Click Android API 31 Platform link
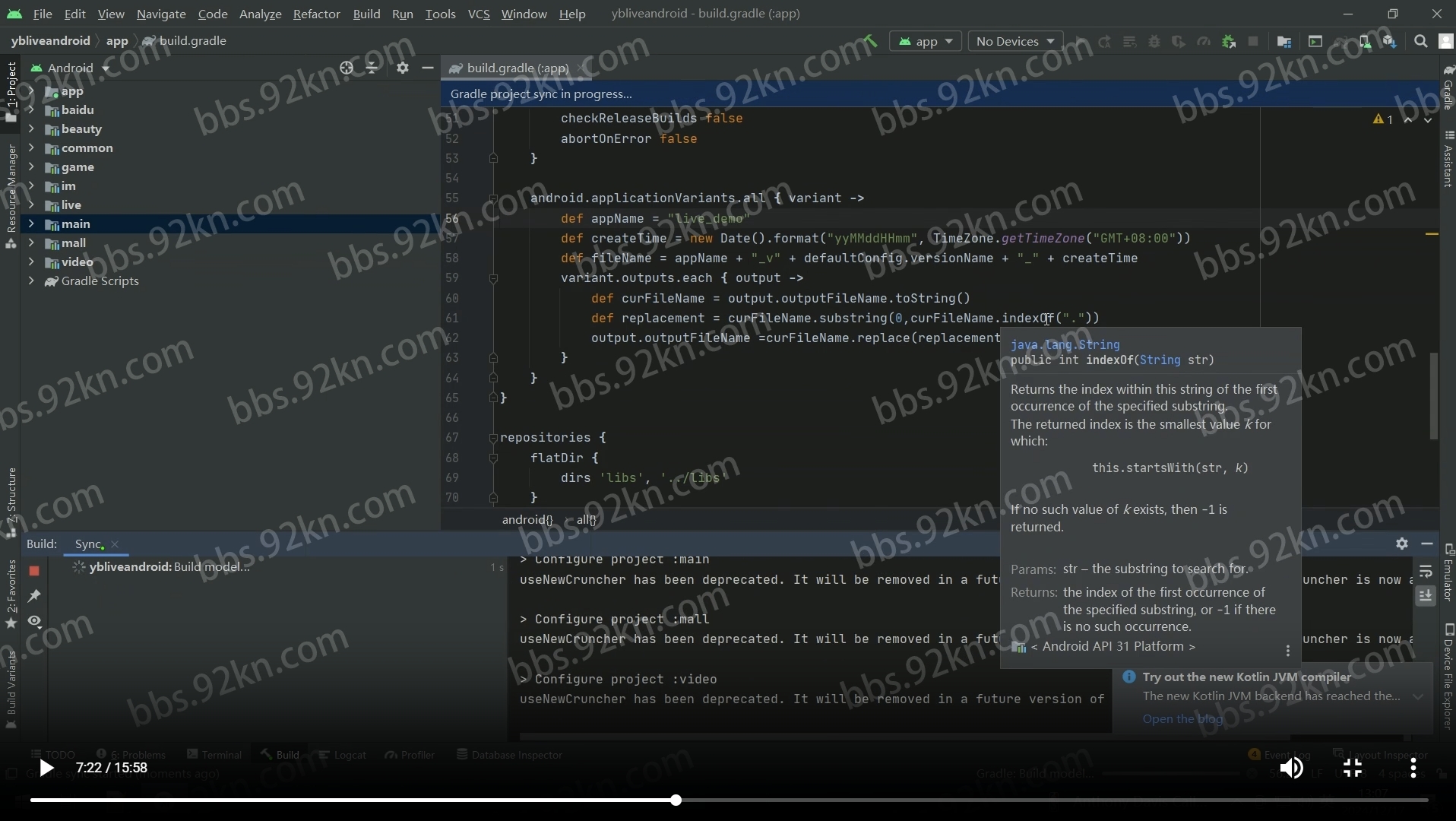Screen dimensions: 1456x821 point(1113,647)
